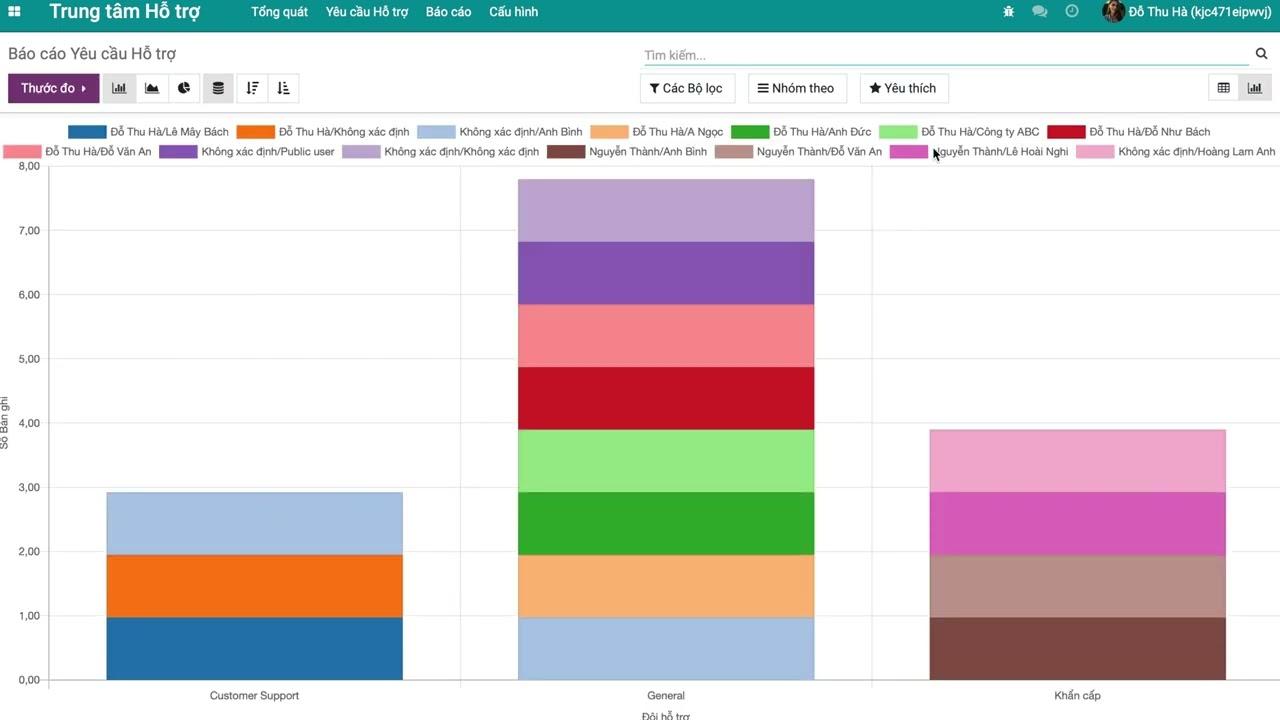Open the apps grid menu
1280x720 pixels.
point(15,12)
